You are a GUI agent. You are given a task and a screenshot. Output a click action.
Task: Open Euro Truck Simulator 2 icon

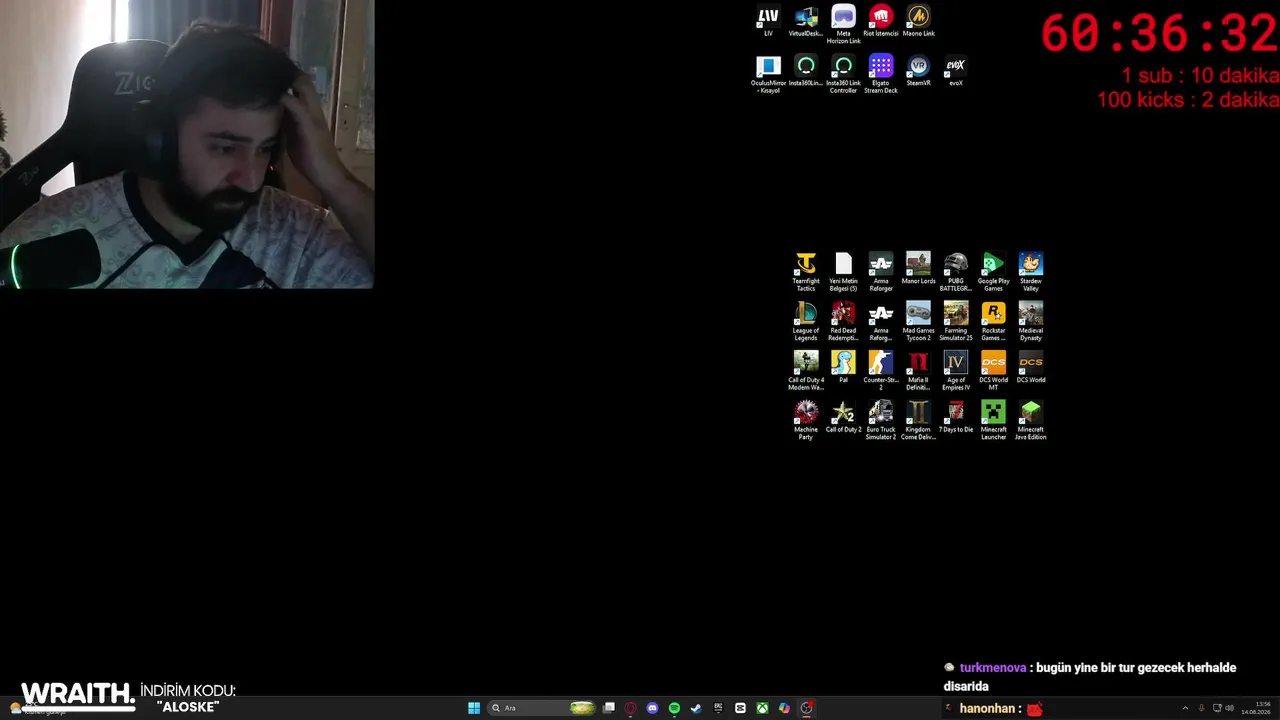click(881, 421)
